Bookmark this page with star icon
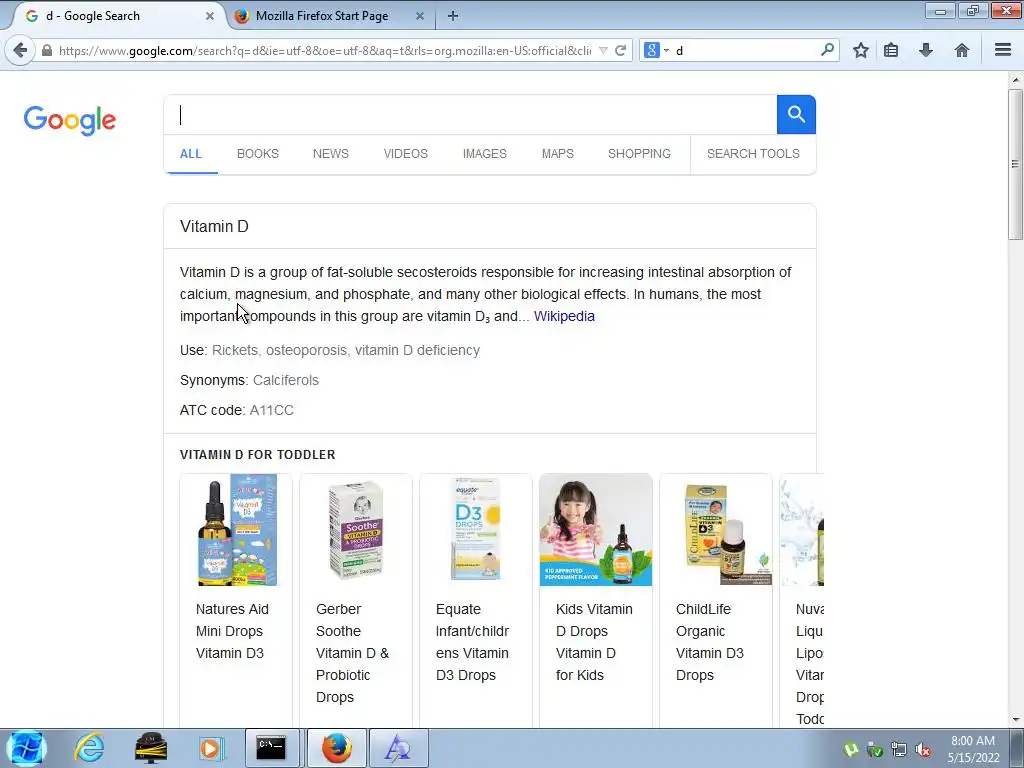 pos(861,50)
